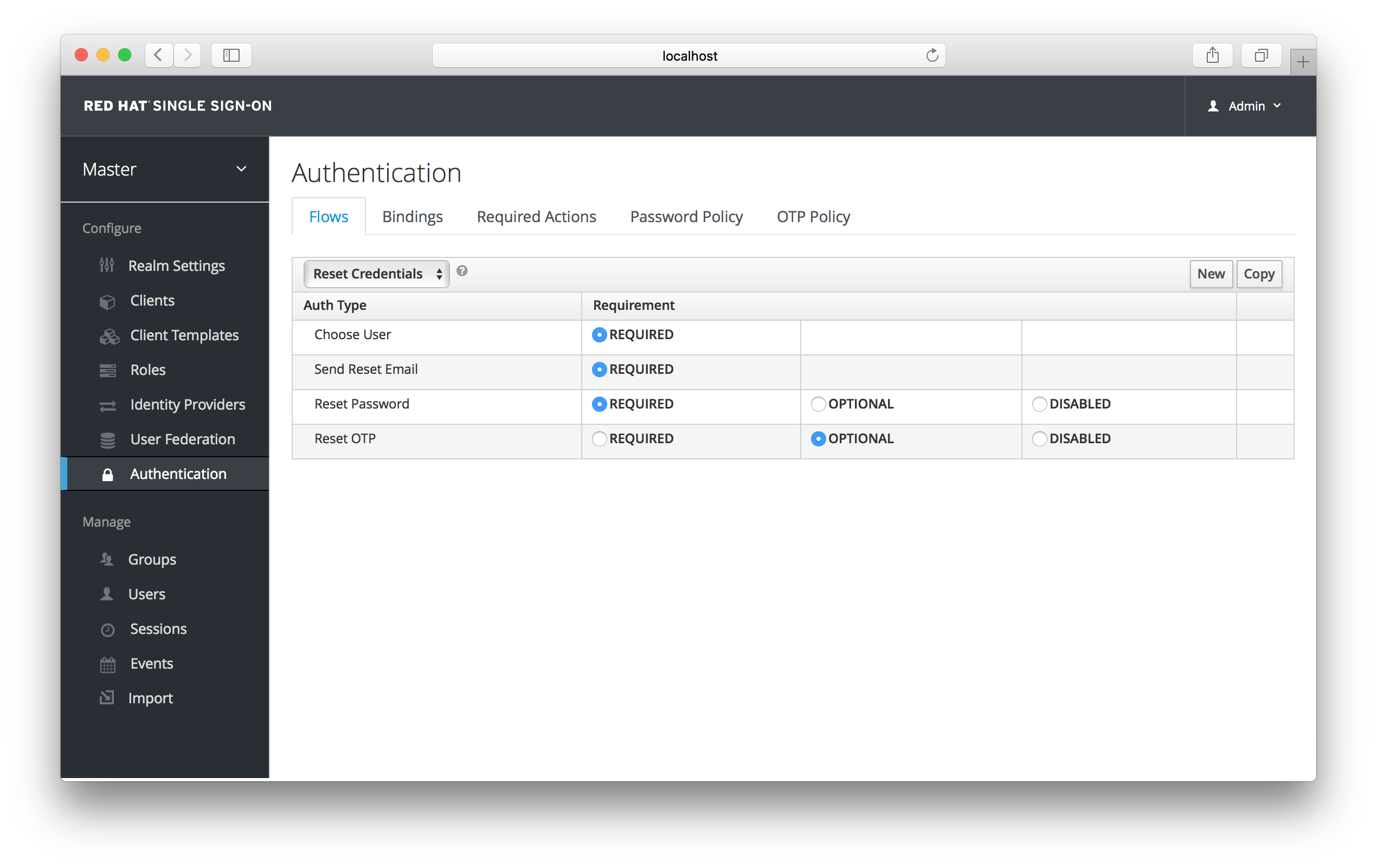Click the Clients icon
The width and height of the screenshot is (1377, 868).
pos(110,300)
